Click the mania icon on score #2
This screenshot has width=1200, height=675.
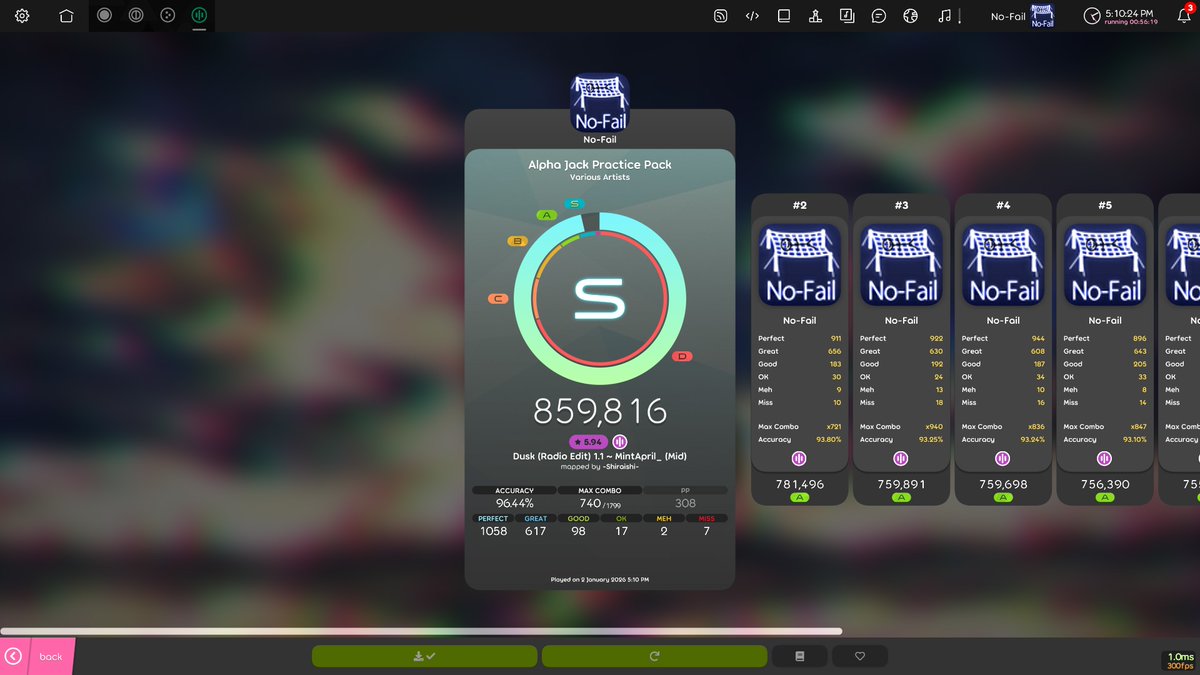(799, 458)
